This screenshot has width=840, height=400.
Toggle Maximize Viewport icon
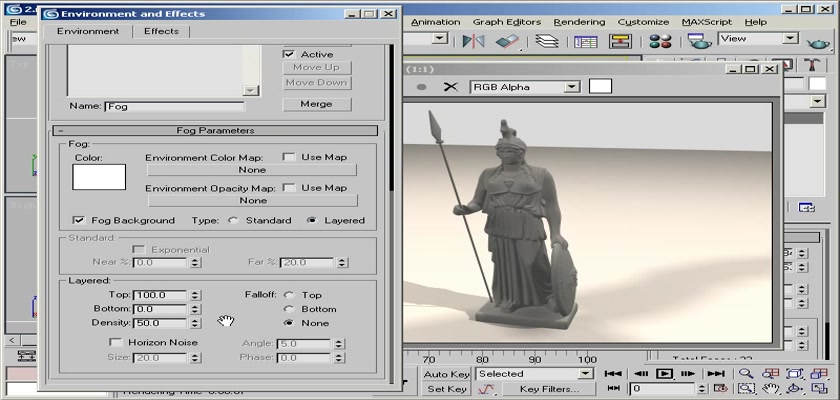point(820,388)
